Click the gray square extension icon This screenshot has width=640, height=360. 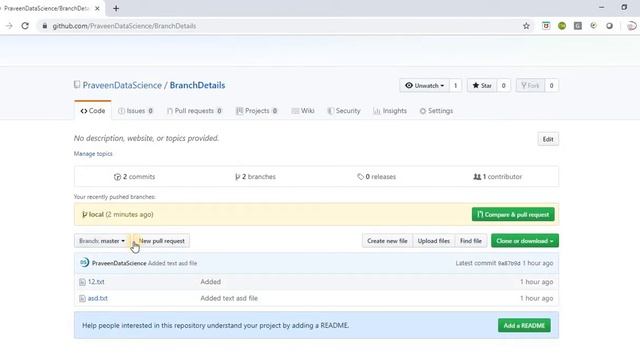click(578, 26)
